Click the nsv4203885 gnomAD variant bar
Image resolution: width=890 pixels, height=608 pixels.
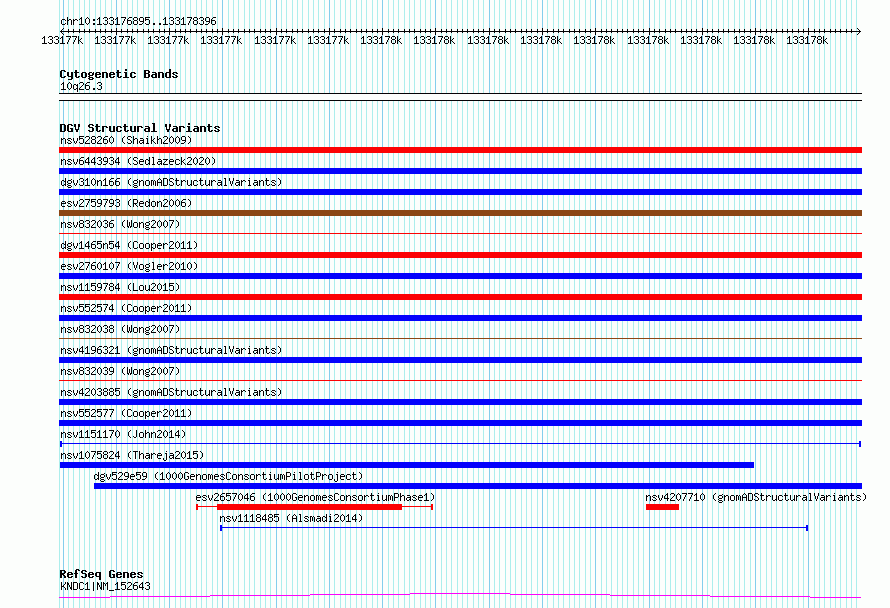point(460,402)
